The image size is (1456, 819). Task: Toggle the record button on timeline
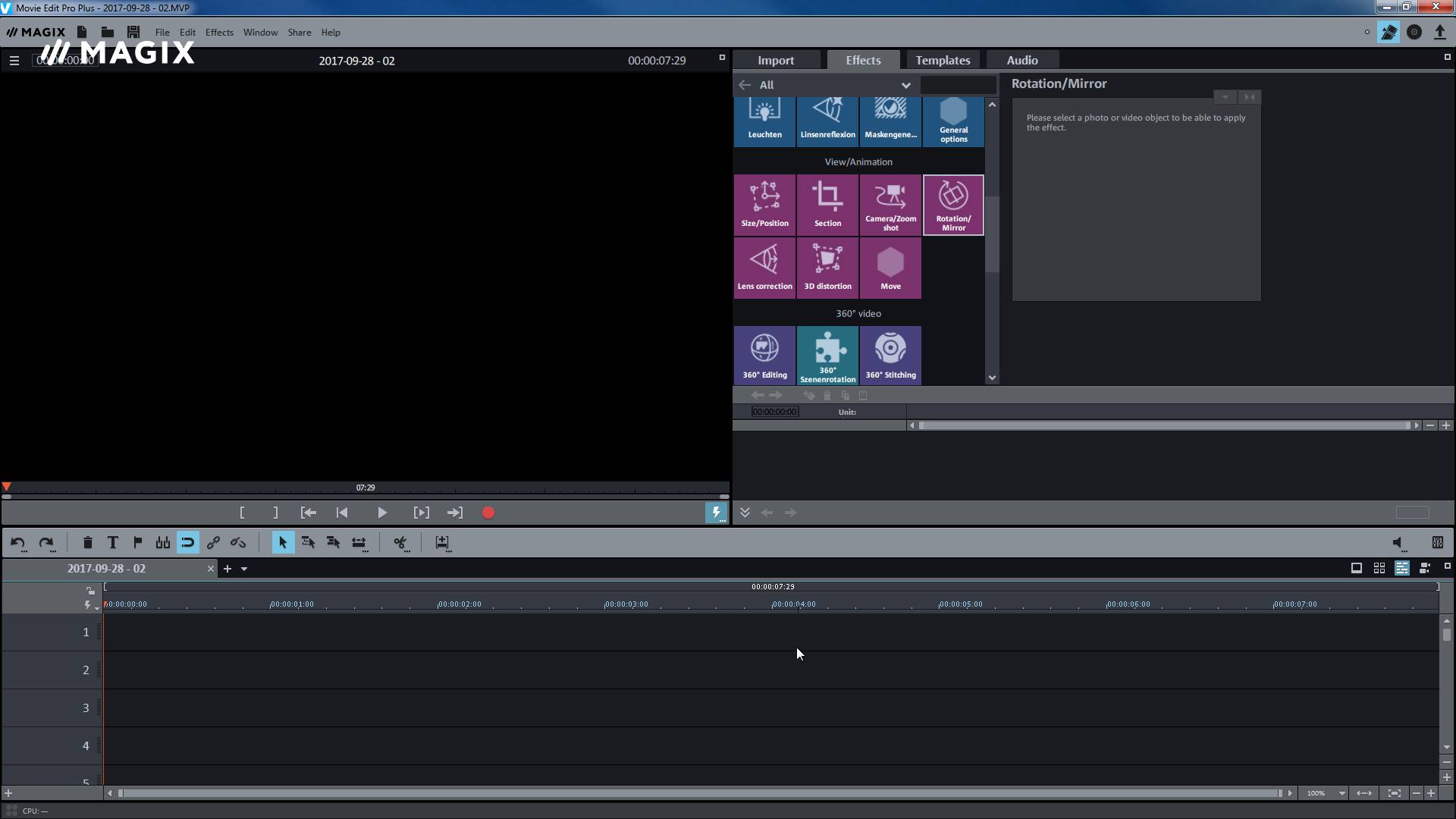488,512
